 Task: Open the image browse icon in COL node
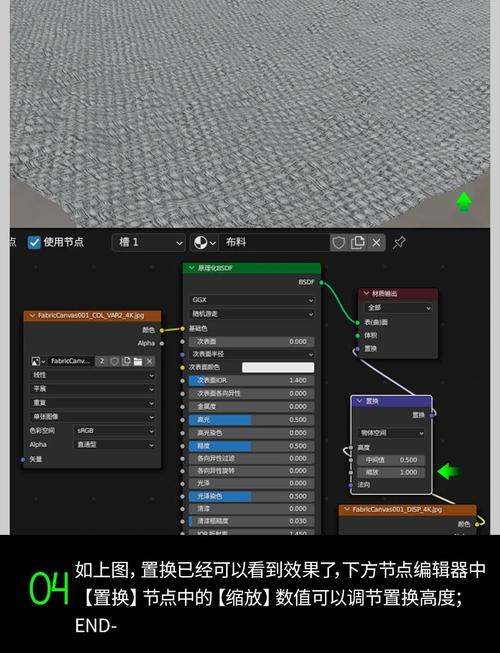pos(38,361)
